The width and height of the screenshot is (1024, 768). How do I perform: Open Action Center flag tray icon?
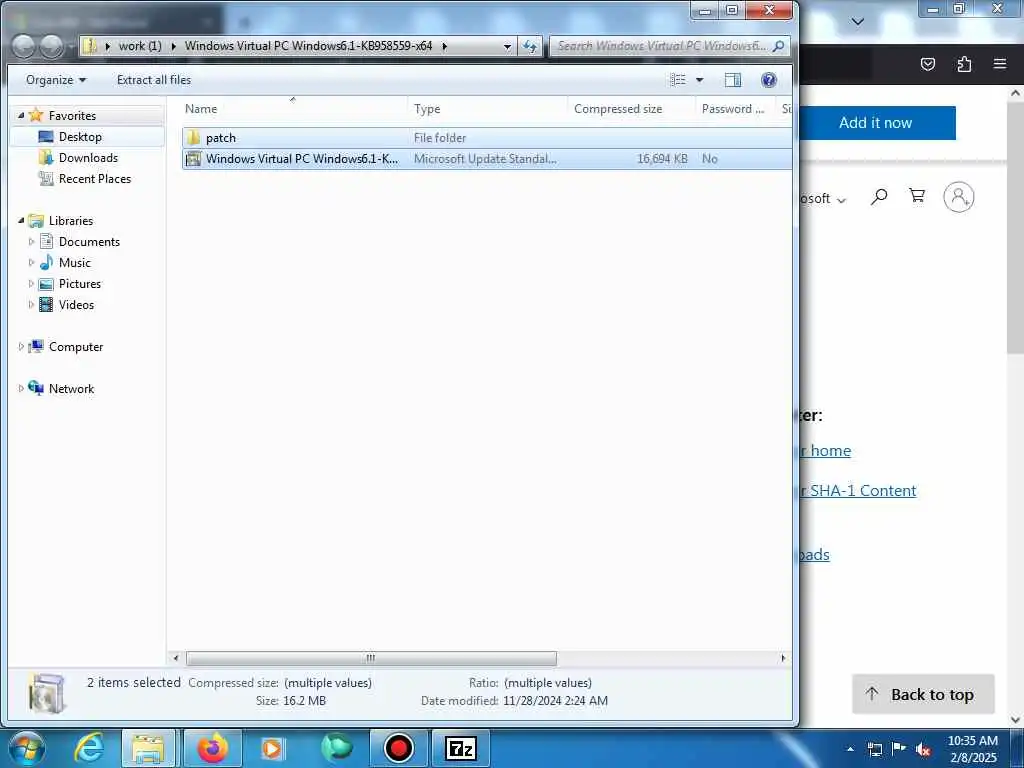(x=899, y=749)
